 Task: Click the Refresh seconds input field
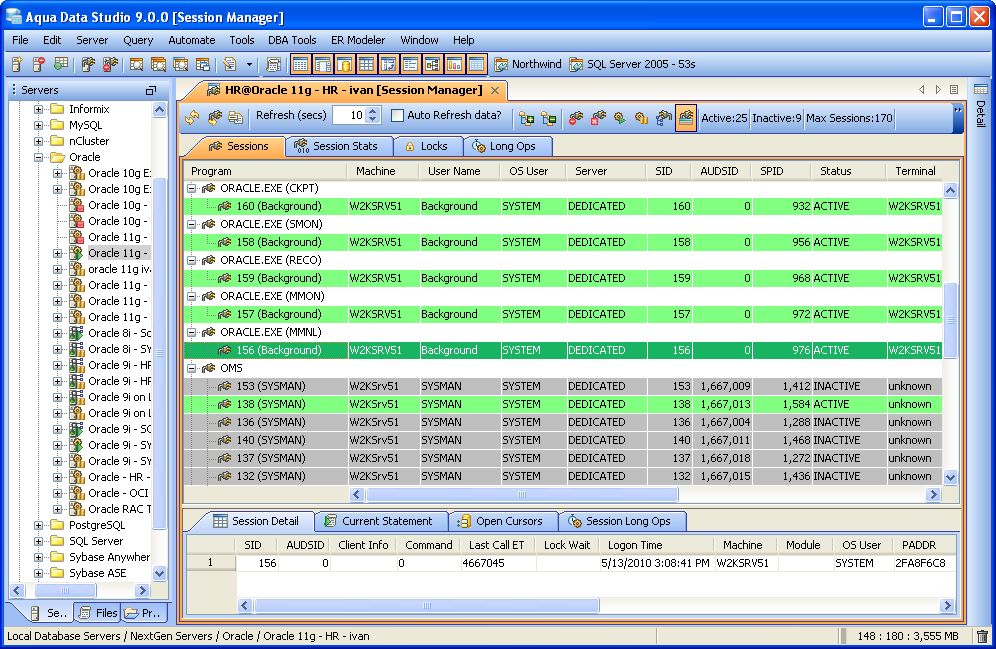(349, 116)
